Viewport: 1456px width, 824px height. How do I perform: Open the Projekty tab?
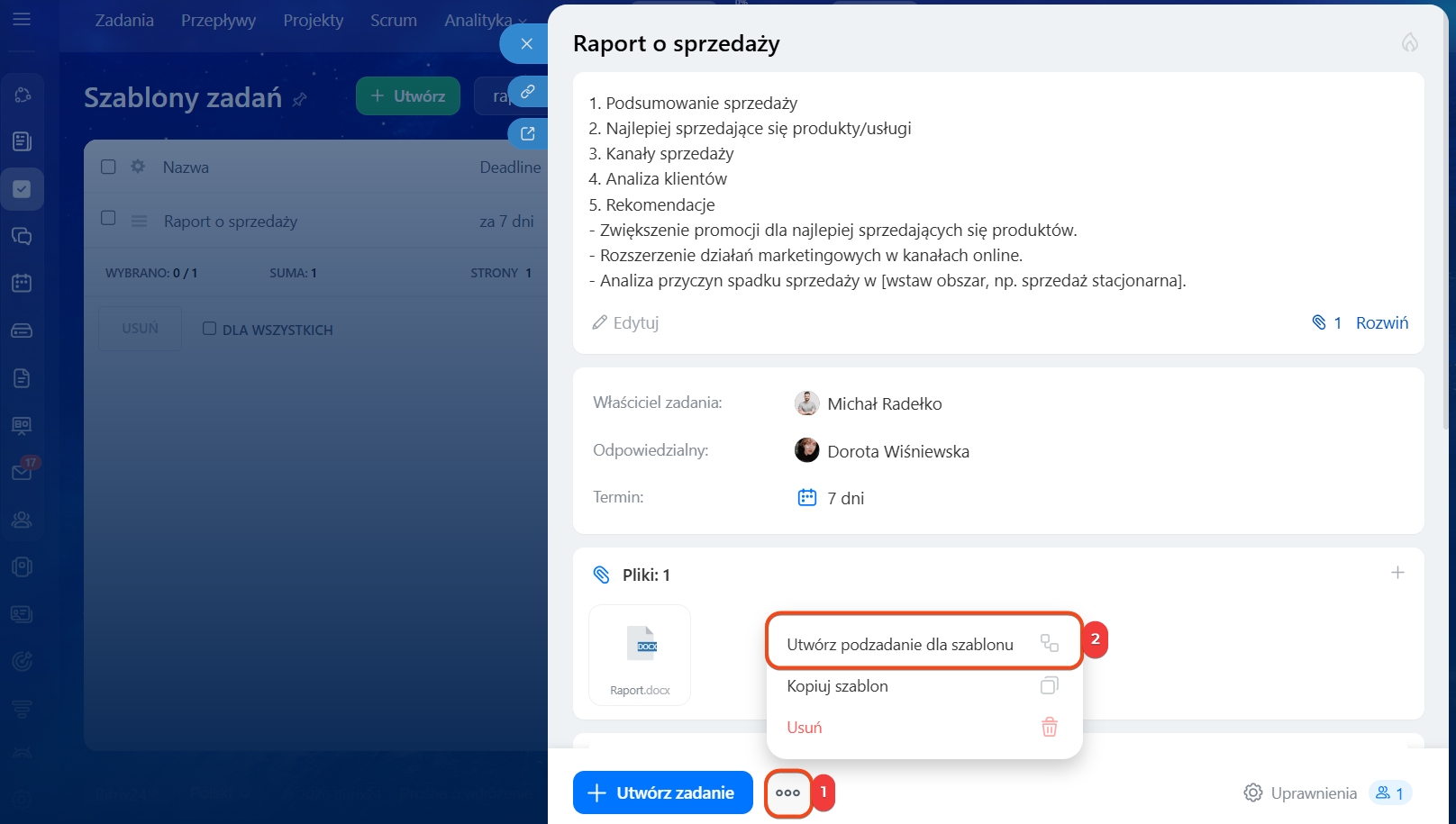(x=314, y=20)
